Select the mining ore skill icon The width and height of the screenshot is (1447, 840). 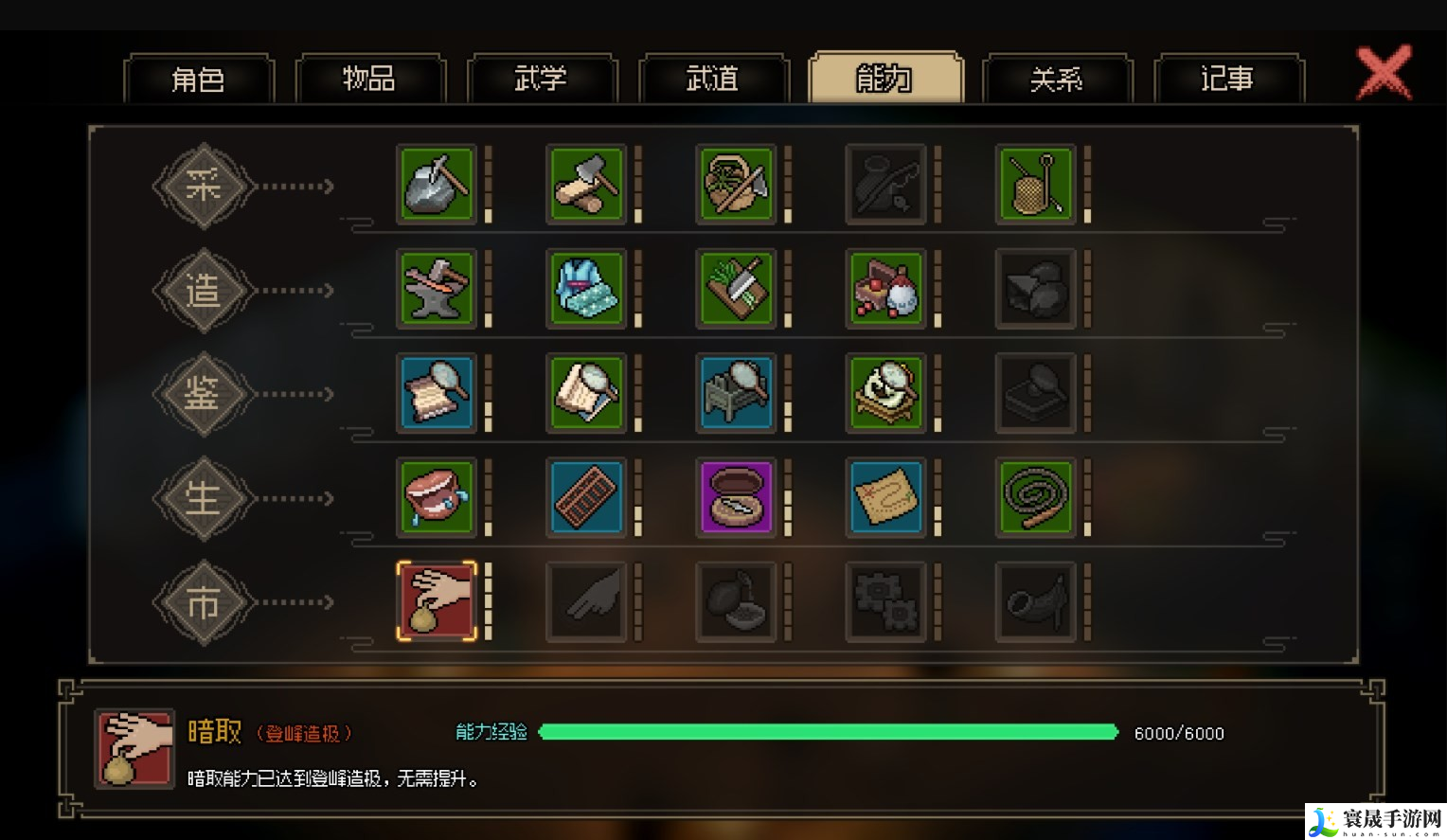point(437,184)
